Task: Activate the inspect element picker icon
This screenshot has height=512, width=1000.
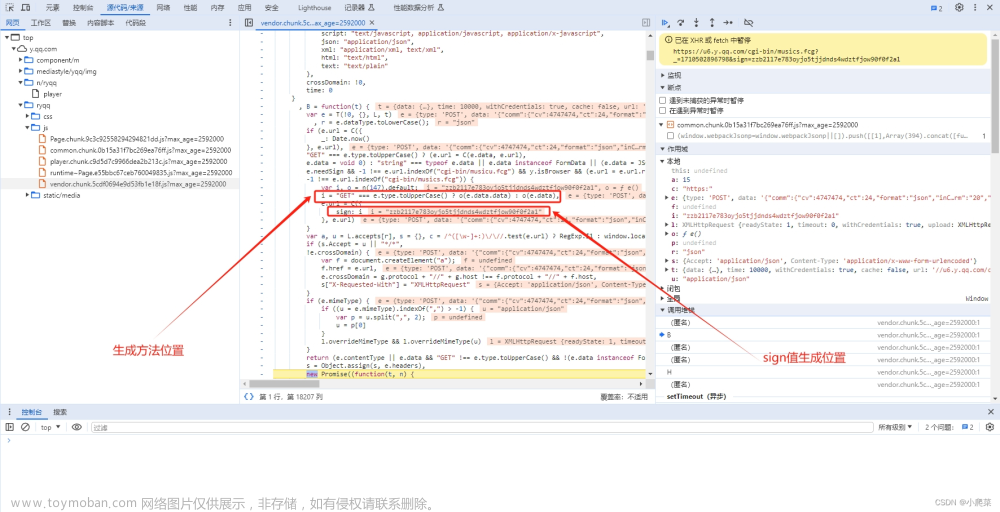Action: [10, 8]
